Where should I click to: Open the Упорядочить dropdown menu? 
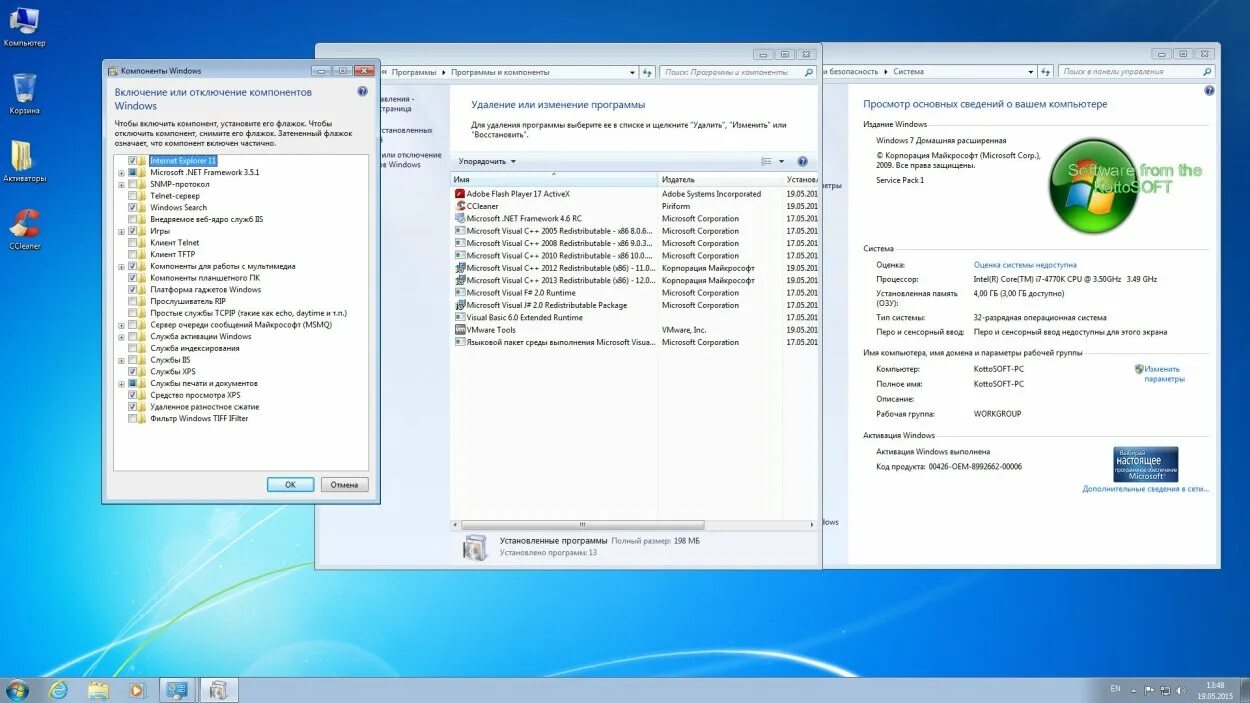click(488, 161)
